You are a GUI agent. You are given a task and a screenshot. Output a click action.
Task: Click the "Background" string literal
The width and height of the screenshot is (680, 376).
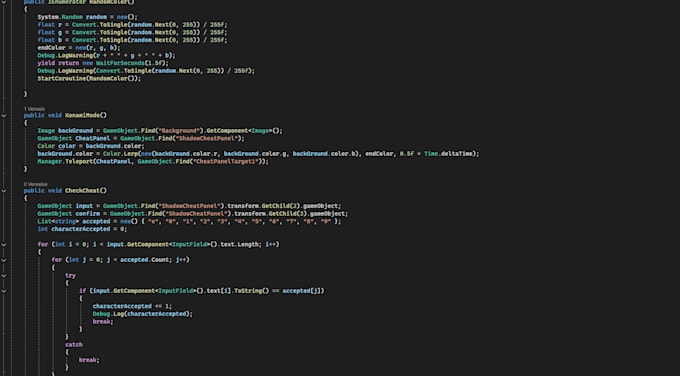179,131
